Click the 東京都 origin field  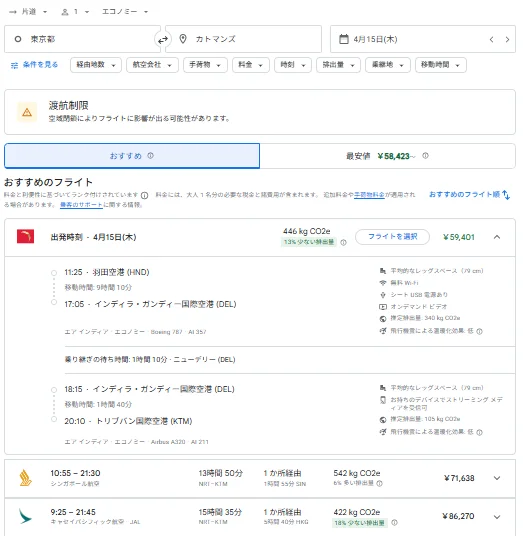click(x=82, y=39)
